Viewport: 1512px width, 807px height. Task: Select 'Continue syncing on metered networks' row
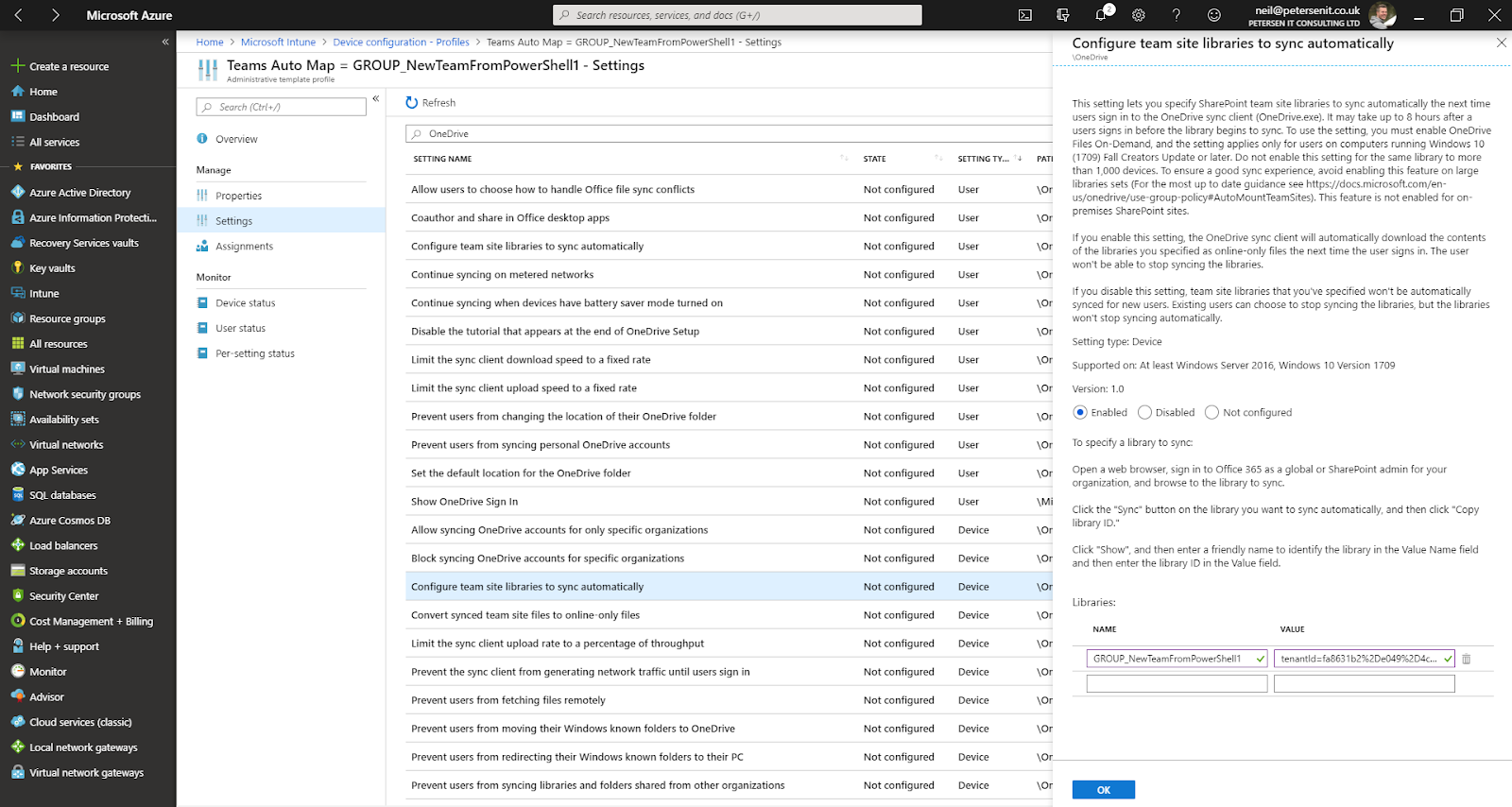(x=729, y=274)
